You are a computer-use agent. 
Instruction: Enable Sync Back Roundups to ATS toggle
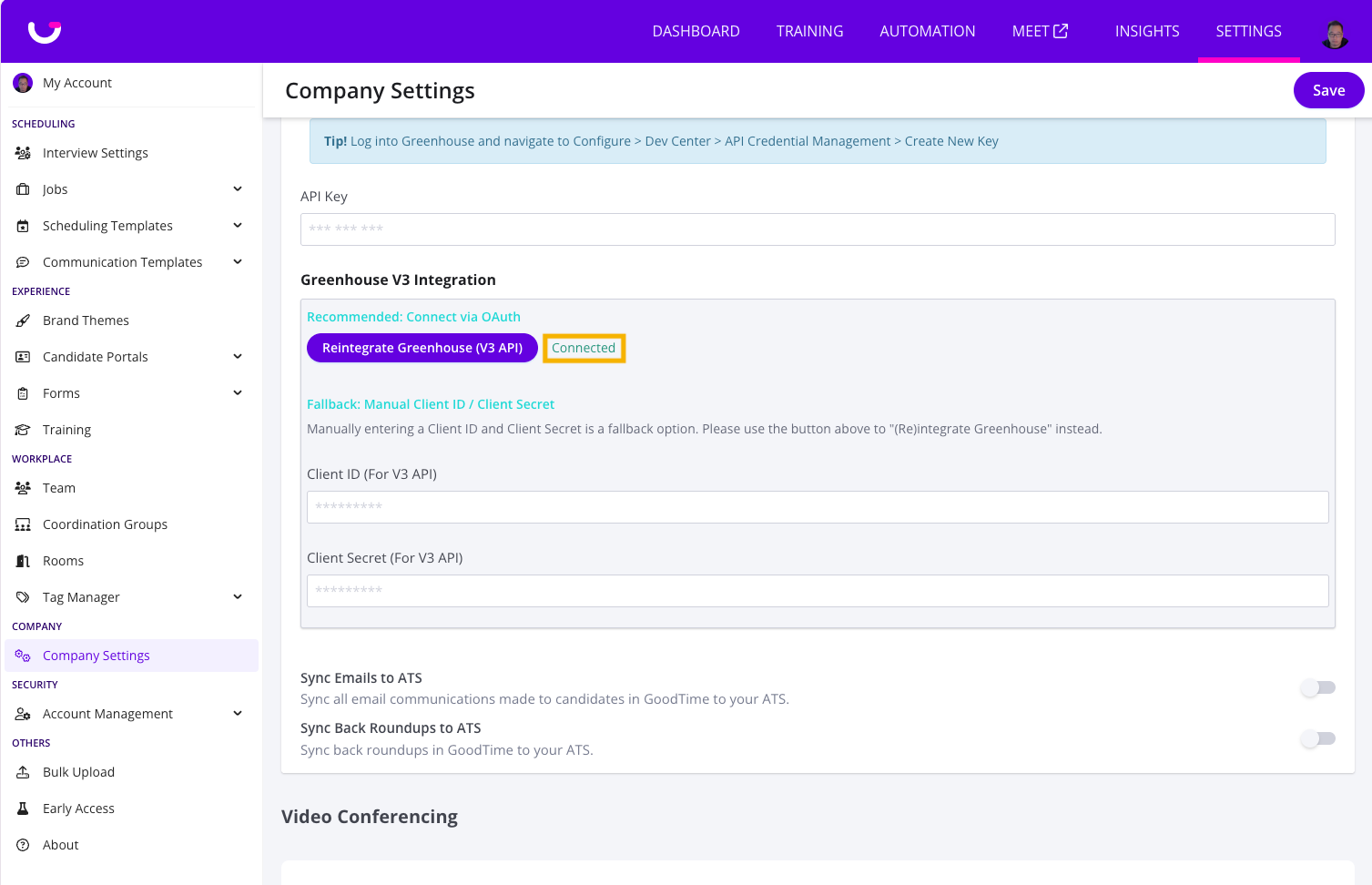1318,738
